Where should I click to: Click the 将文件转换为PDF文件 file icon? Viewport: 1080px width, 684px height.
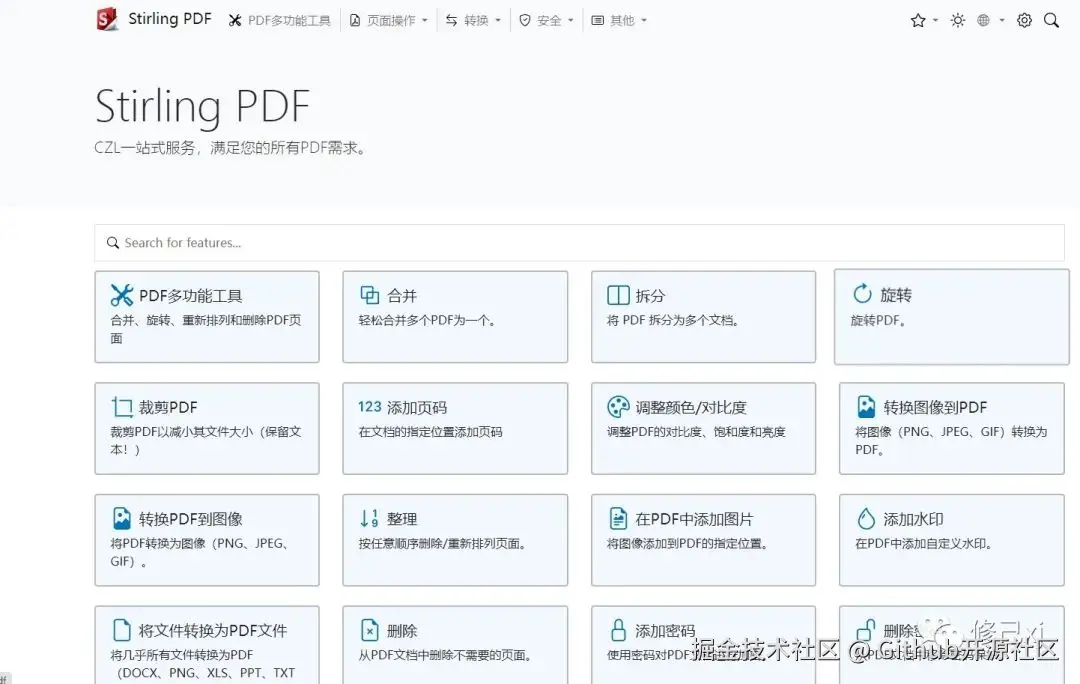tap(122, 630)
